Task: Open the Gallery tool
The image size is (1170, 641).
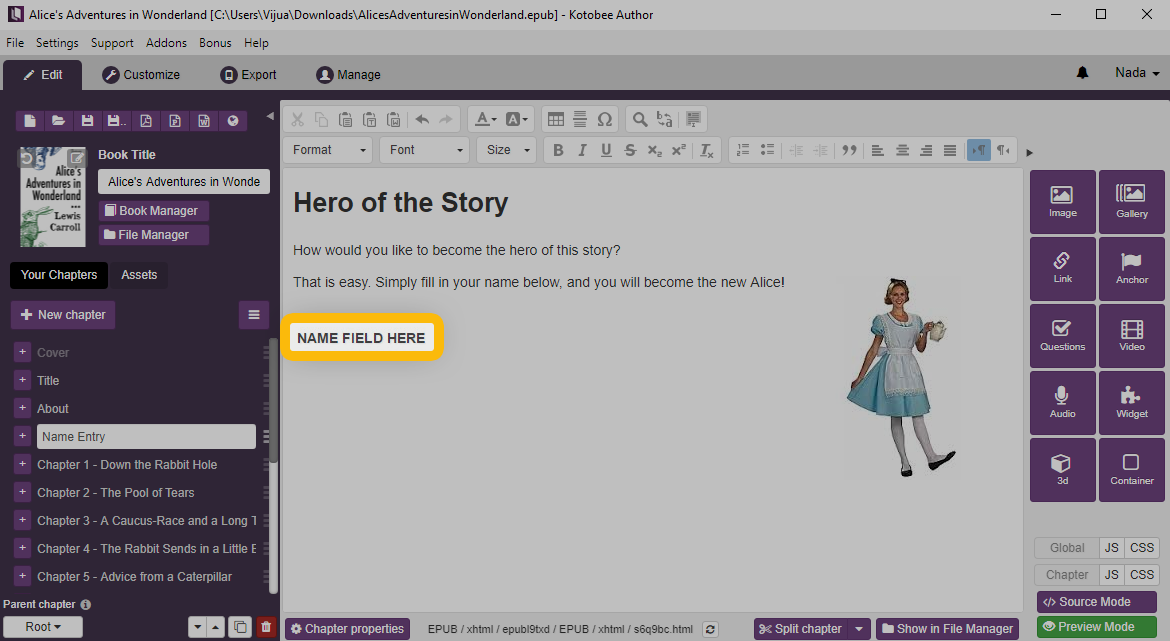Action: coord(1131,201)
